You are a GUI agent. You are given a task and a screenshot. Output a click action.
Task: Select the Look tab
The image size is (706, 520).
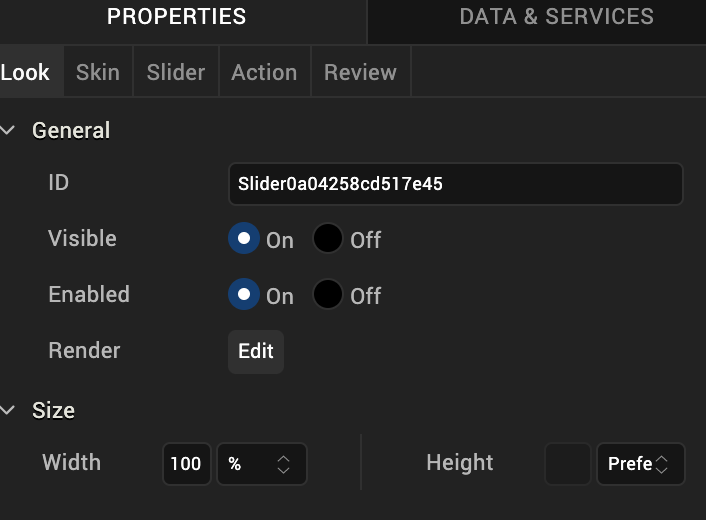26,73
